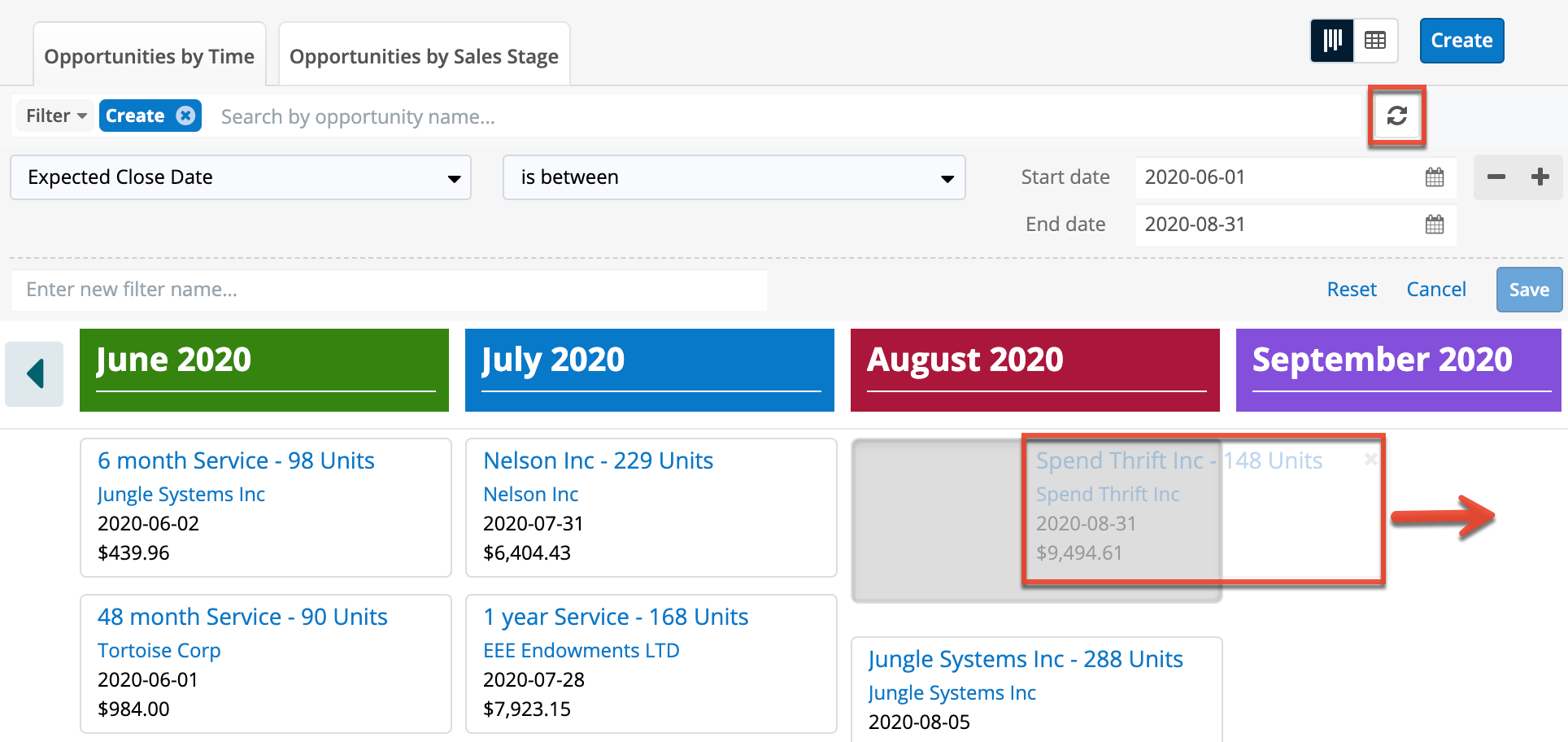The image size is (1568, 742).
Task: Open the Start date calendar picker
Action: (x=1434, y=177)
